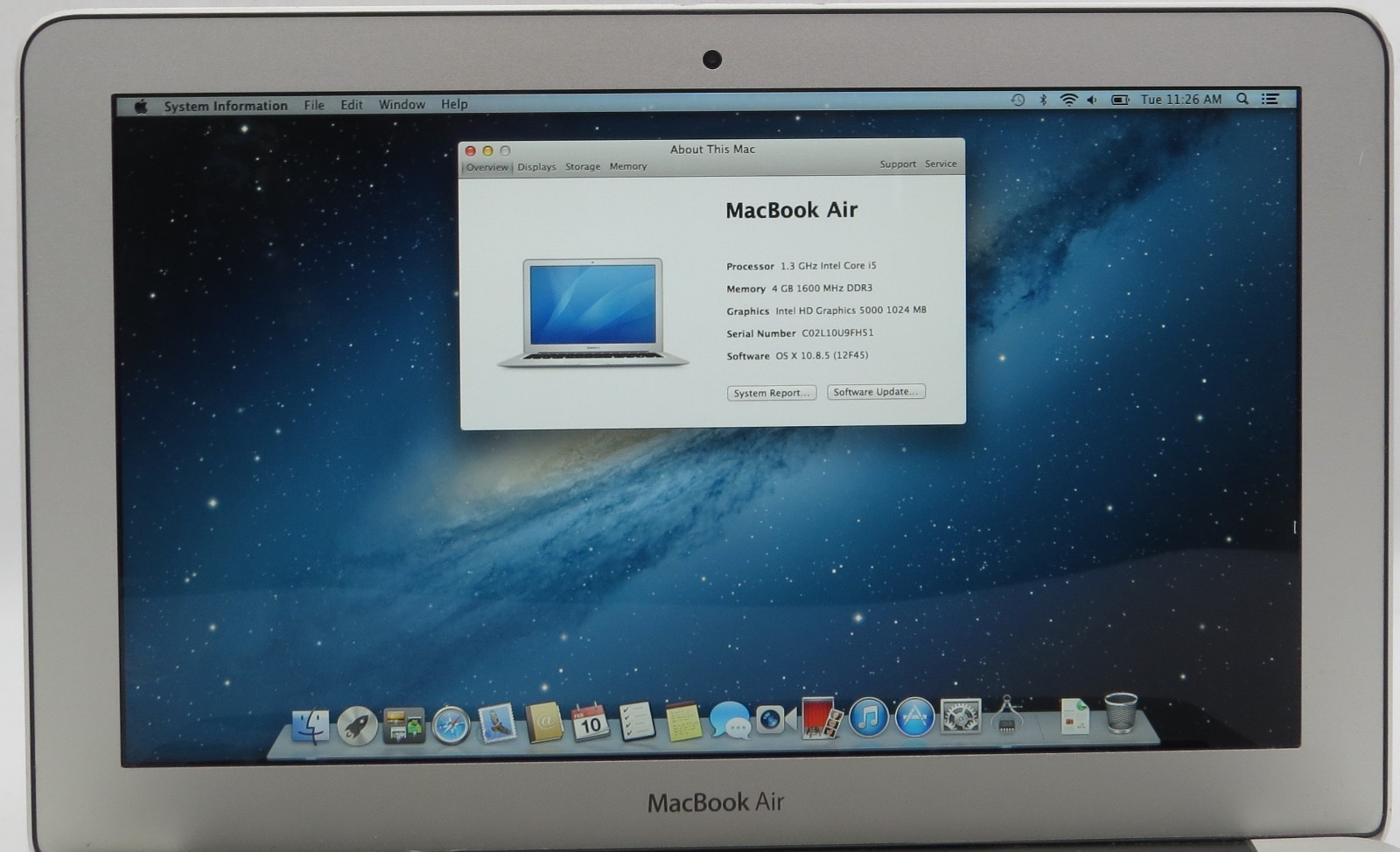Open the Apple menu

[141, 106]
